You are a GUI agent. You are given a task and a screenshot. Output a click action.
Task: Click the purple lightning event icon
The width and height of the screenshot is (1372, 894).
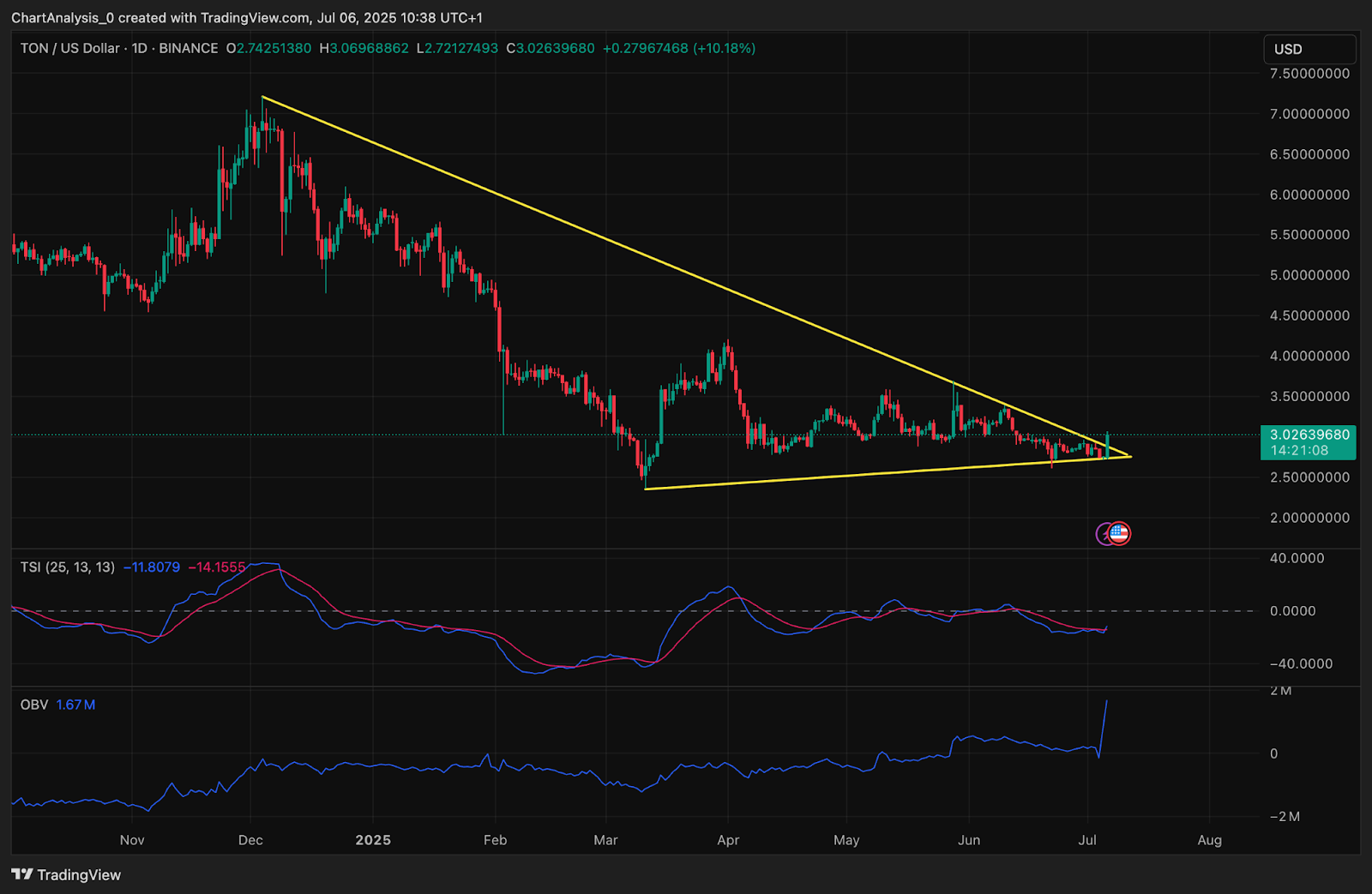click(1104, 534)
